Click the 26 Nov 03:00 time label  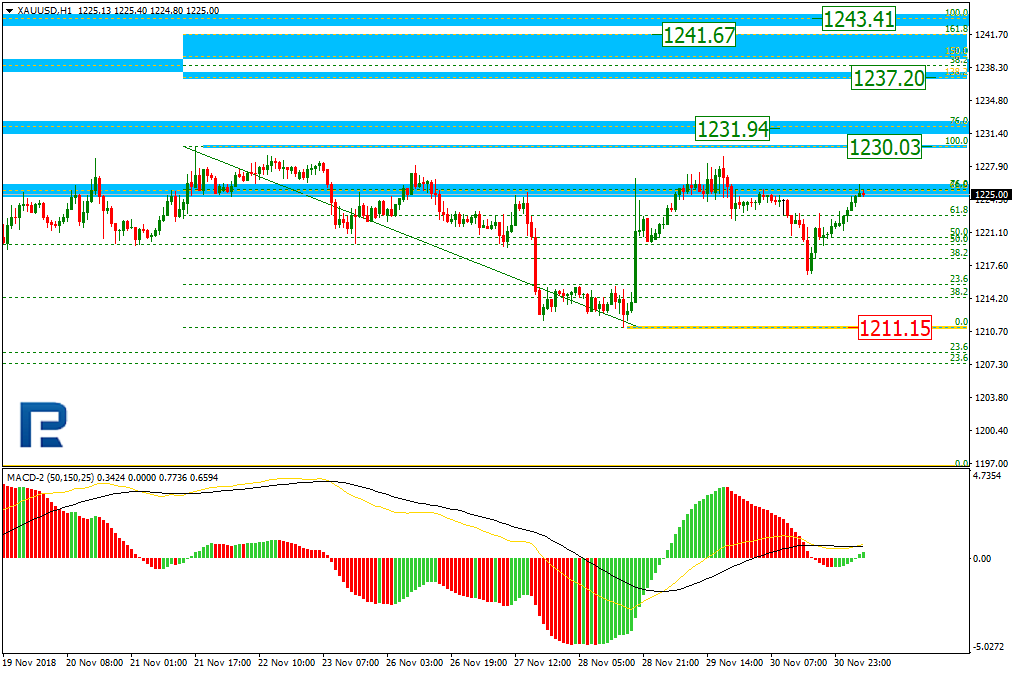(x=414, y=662)
